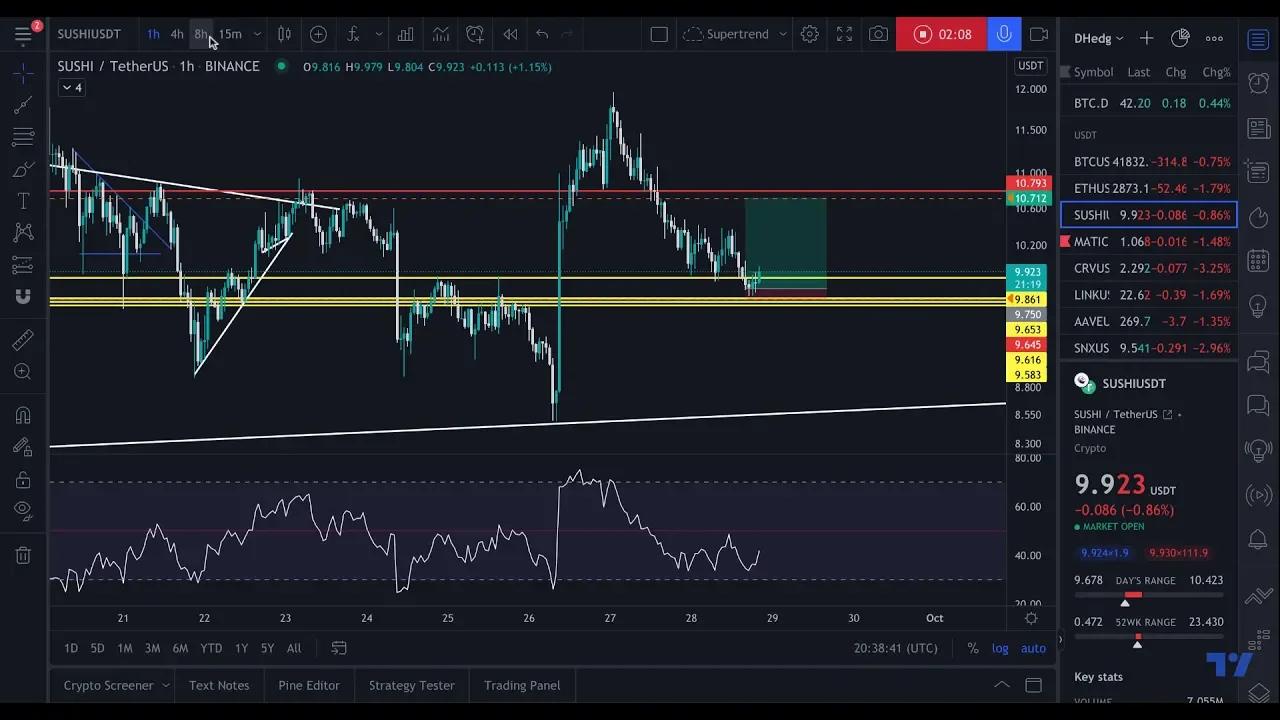
Task: Switch to the 4h timeframe
Action: tap(176, 34)
